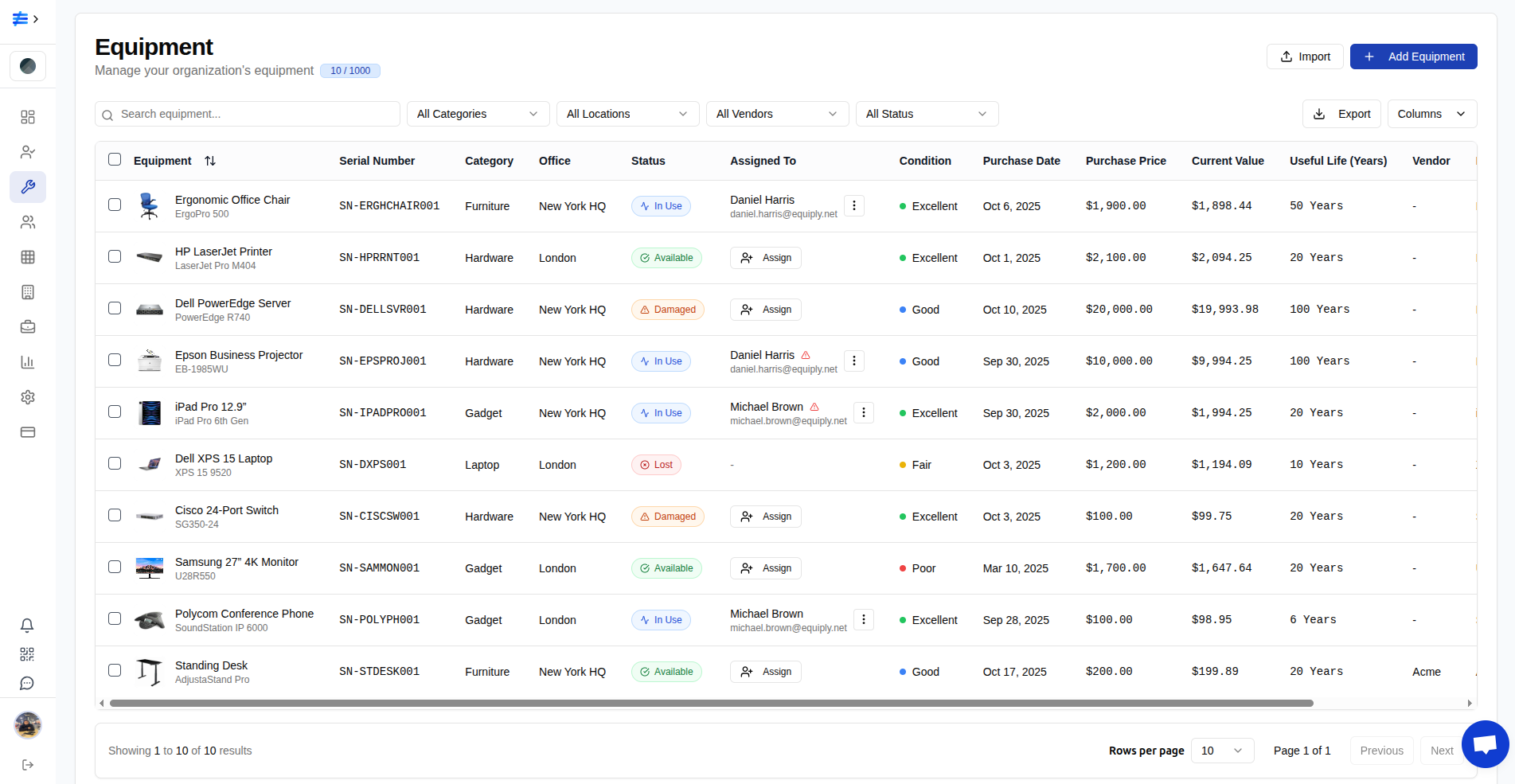Screen dimensions: 1515x784
Task: Check the select-all checkbox in table header
Action: click(115, 159)
